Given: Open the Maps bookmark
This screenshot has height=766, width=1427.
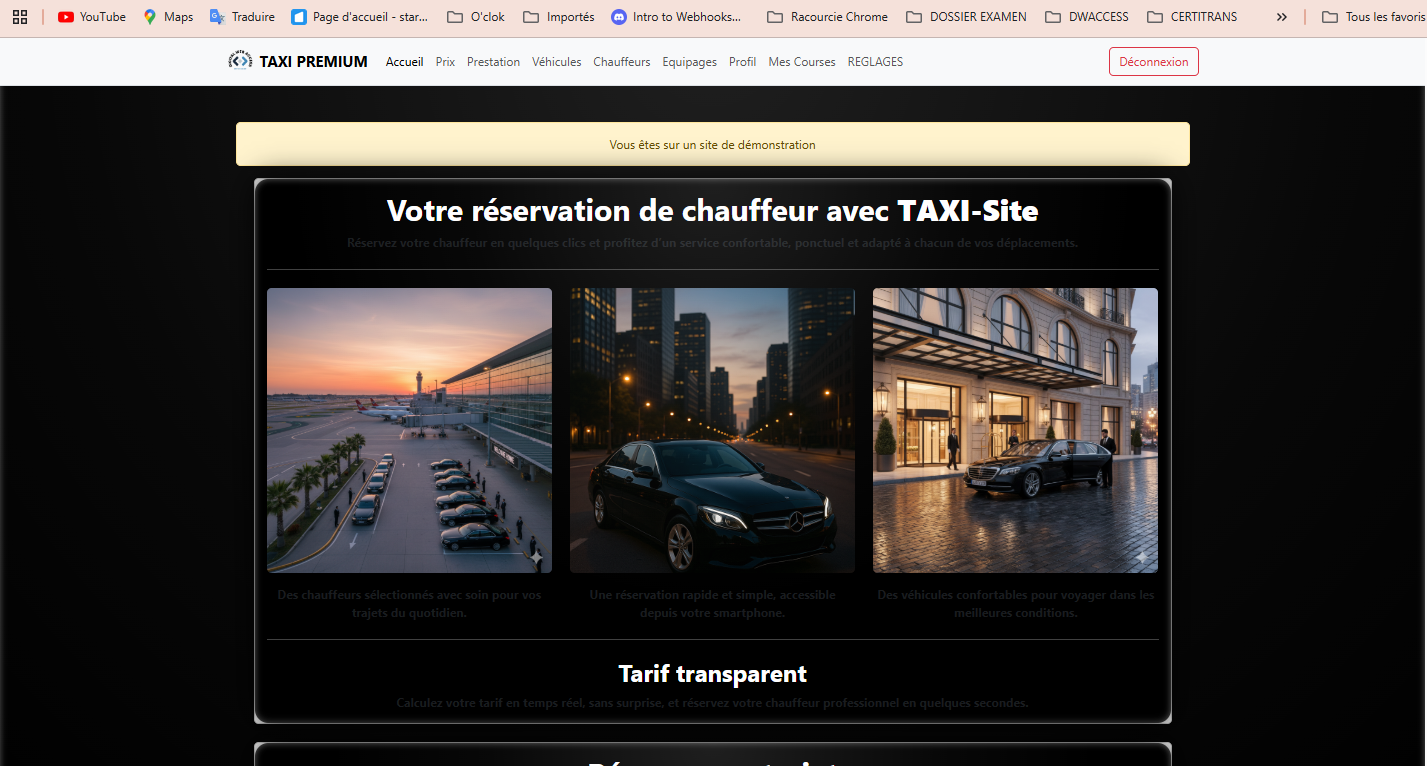Looking at the screenshot, I should (x=168, y=16).
